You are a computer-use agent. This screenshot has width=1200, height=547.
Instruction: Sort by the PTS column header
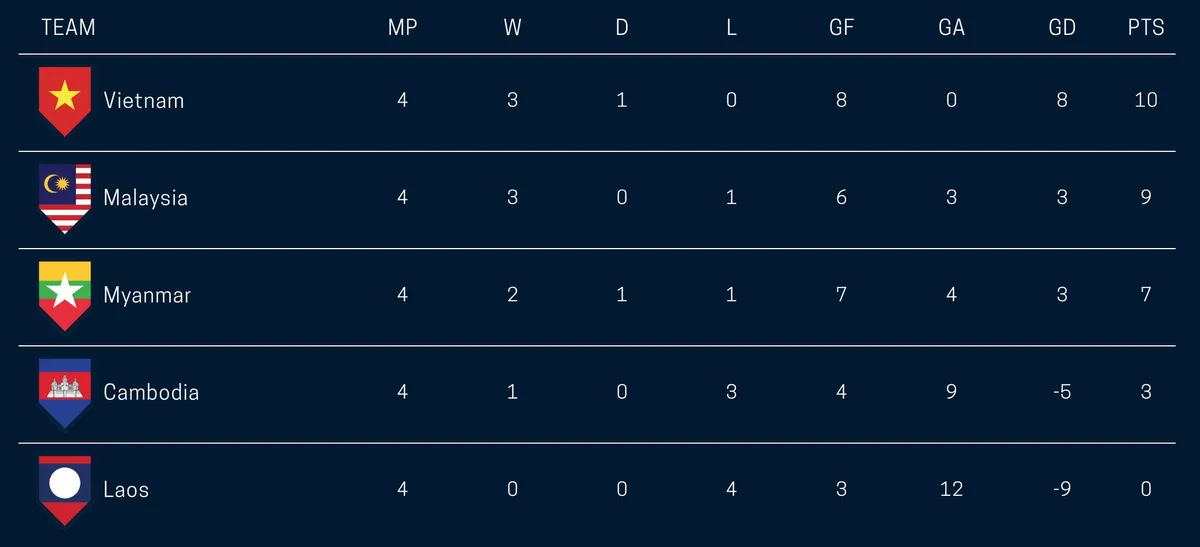pyautogui.click(x=1146, y=27)
